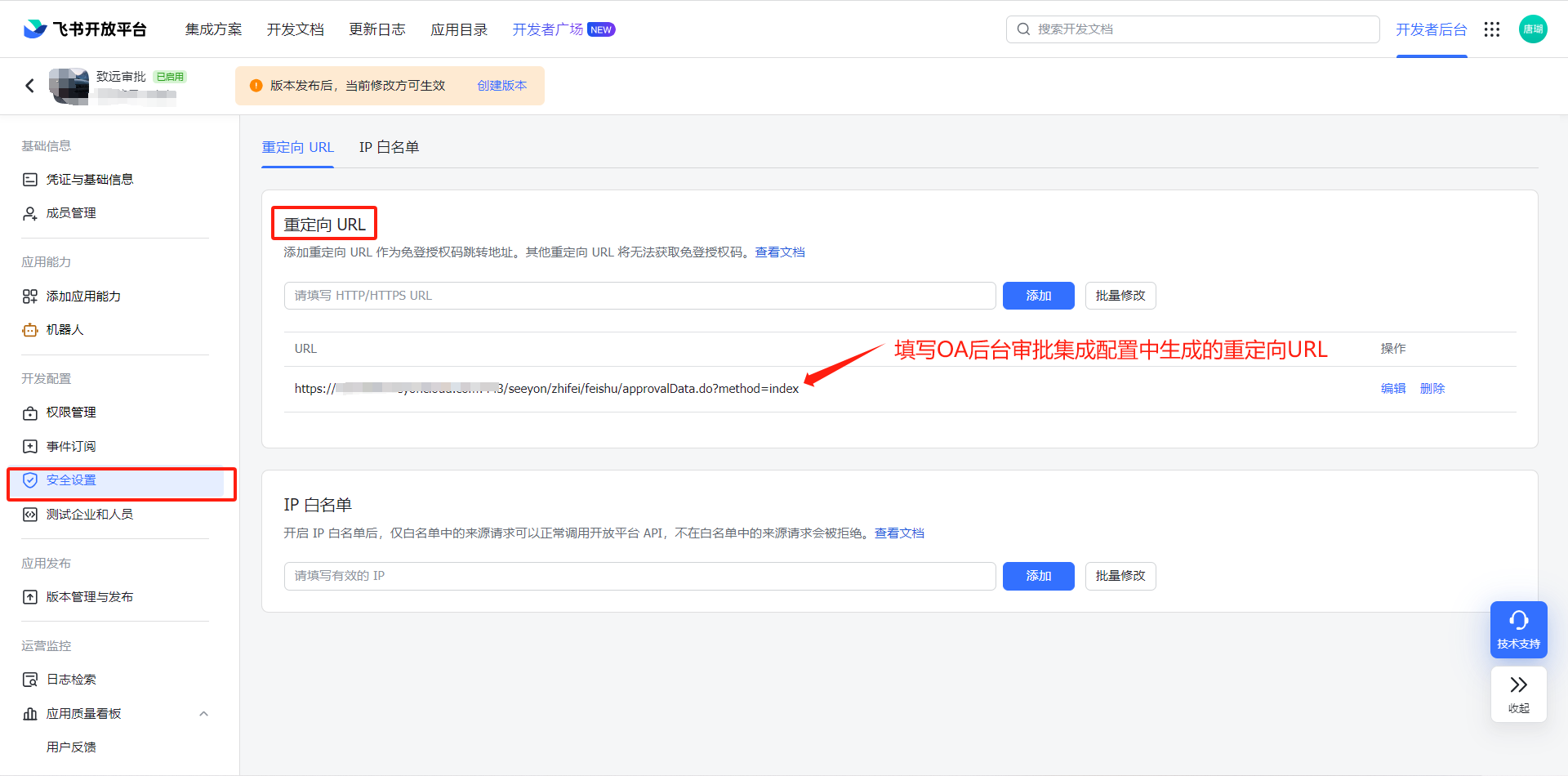Click 收起 to collapse the side panel
The width and height of the screenshot is (1568, 776).
coord(1518,694)
